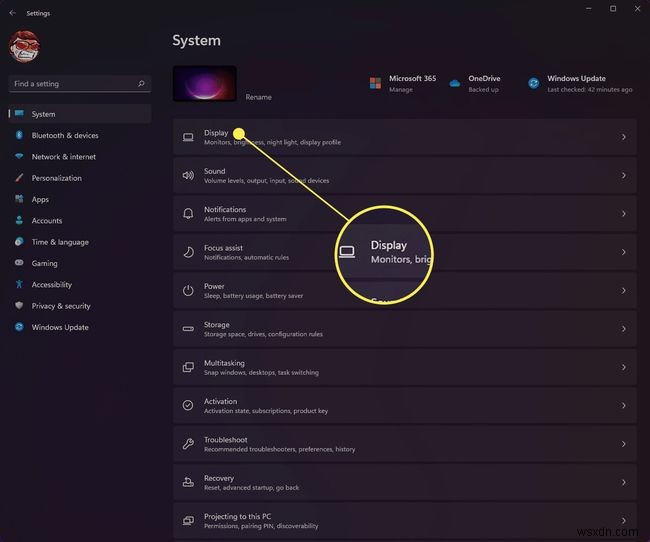Click the Bluetooth icon in sidebar
The height and width of the screenshot is (542, 650).
click(19, 135)
